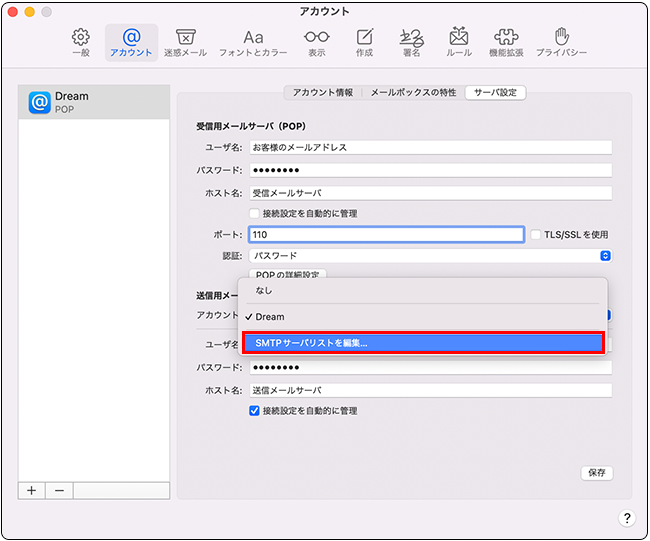Select the 迷惑メール junk mail icon

pos(185,42)
